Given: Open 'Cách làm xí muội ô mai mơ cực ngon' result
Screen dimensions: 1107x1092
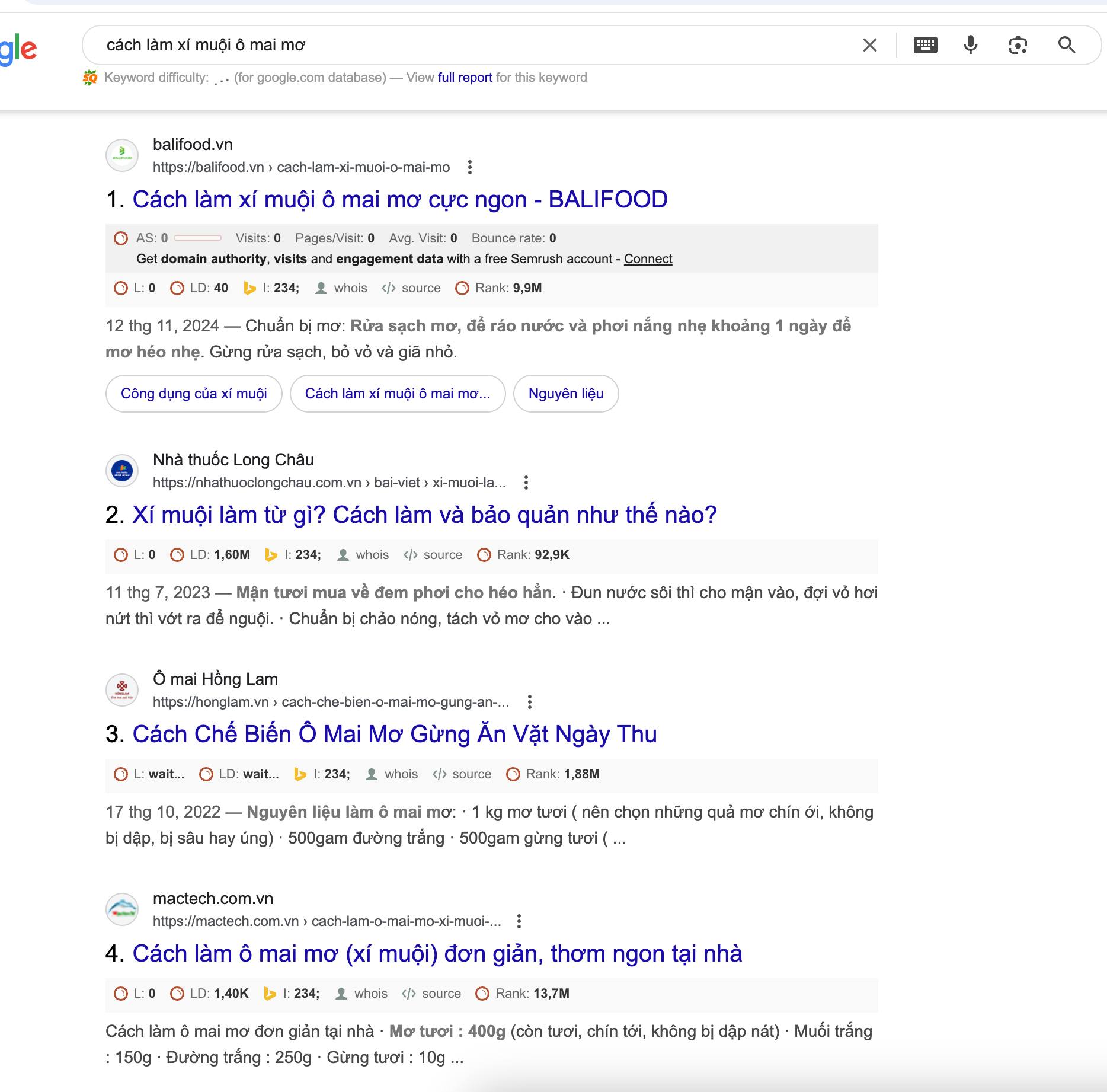Looking at the screenshot, I should 399,200.
